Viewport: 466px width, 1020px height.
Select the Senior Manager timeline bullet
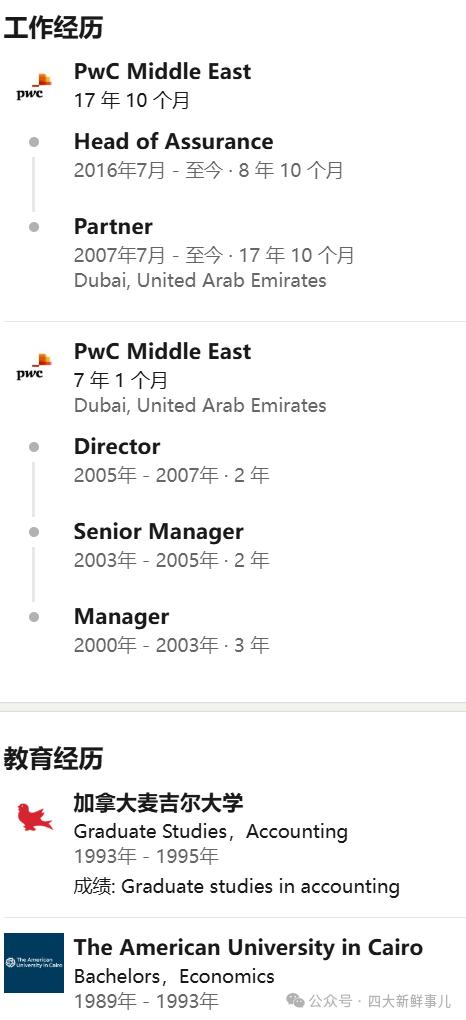tap(34, 532)
